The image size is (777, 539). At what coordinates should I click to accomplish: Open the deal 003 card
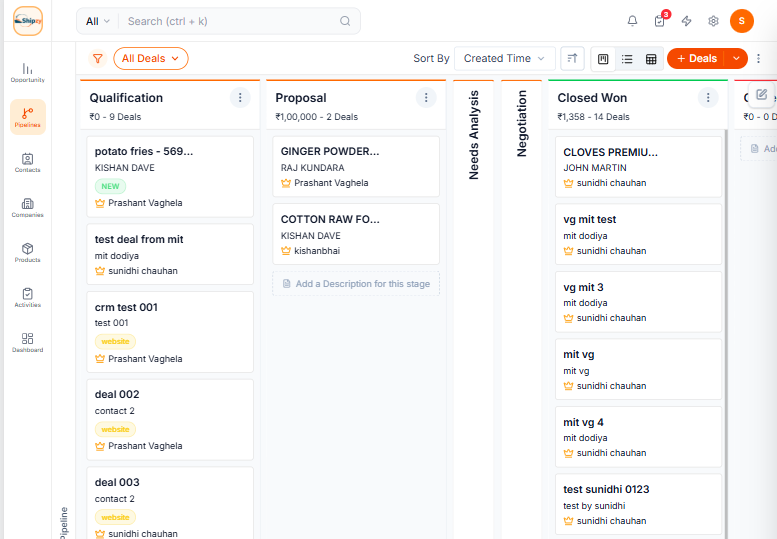170,503
